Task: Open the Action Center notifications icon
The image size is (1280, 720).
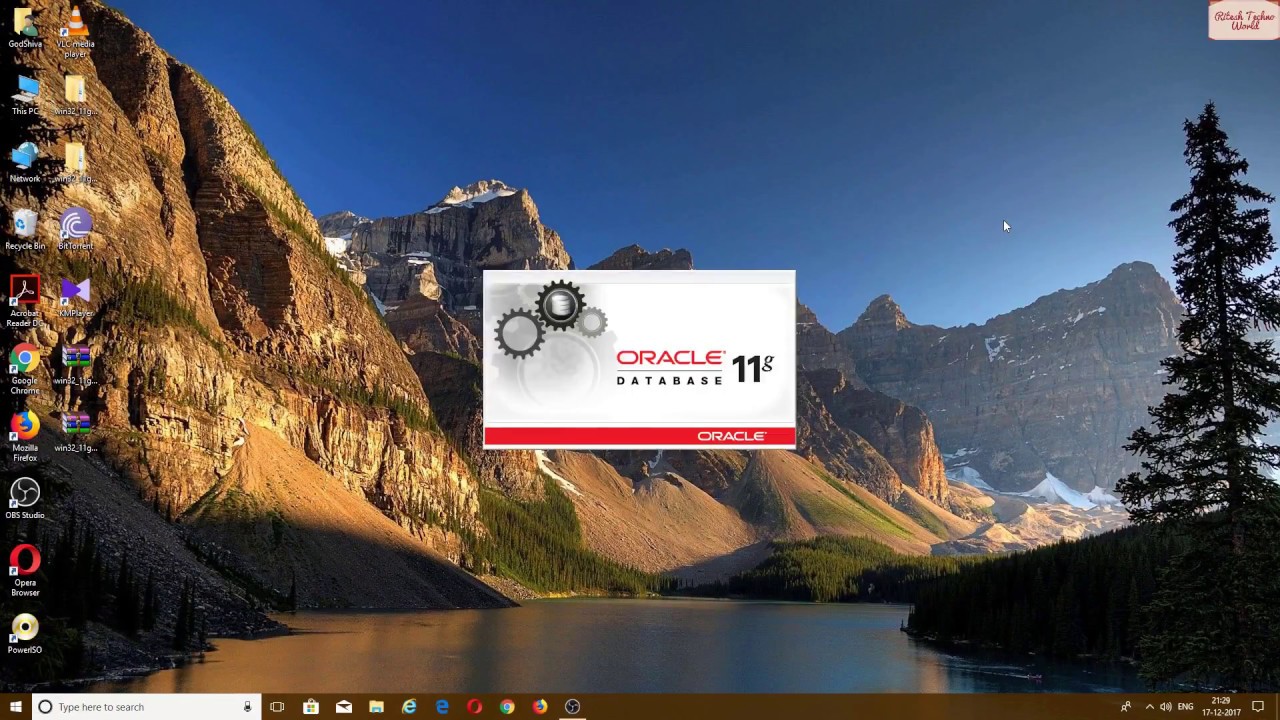Action: click(1258, 707)
